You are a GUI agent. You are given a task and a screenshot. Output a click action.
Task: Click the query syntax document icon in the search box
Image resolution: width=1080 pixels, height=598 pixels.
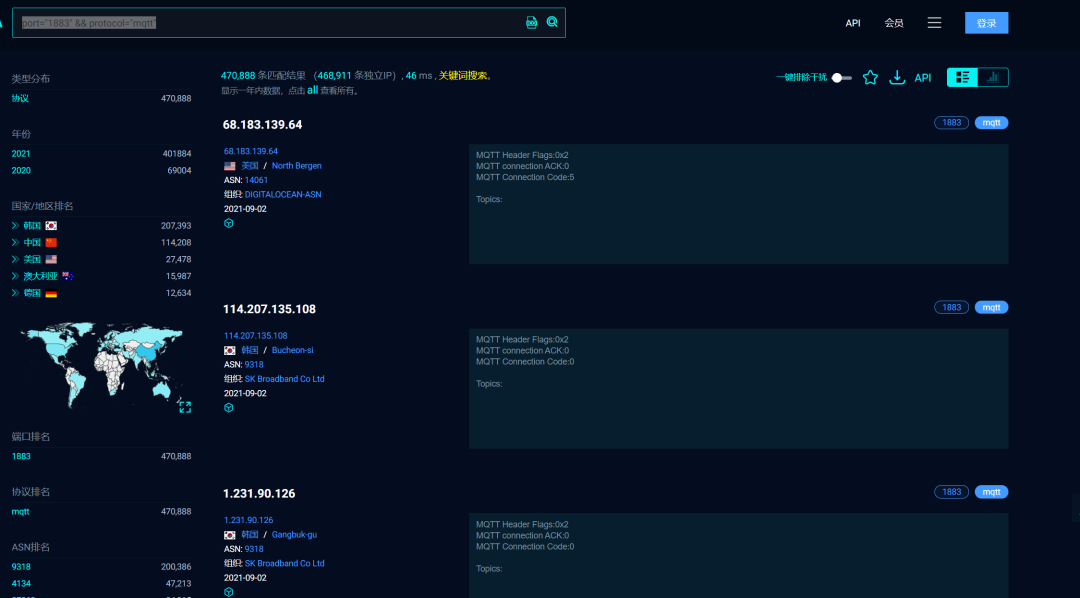pos(532,22)
